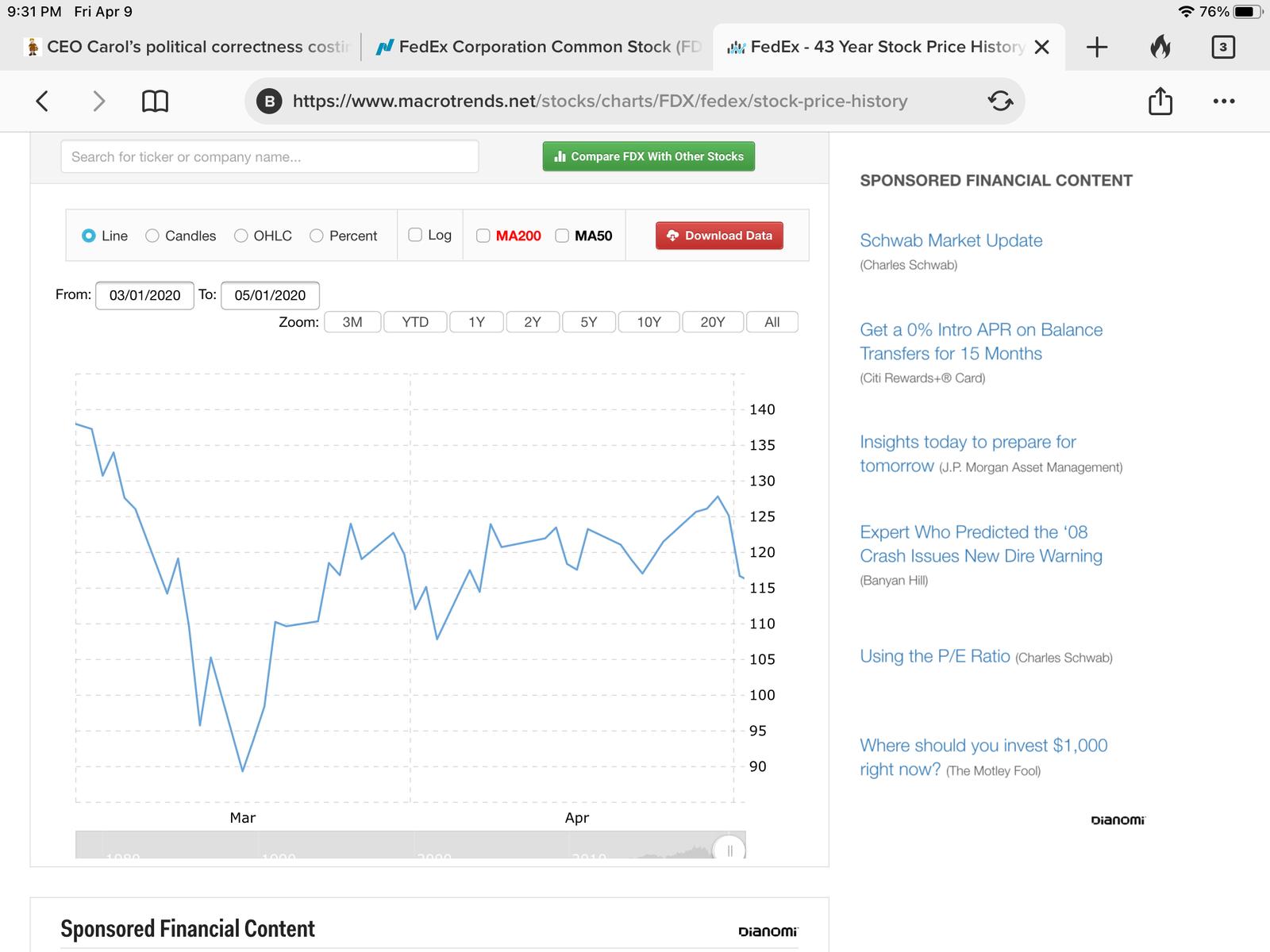Go back to the previous page
The image size is (1270, 952).
tap(43, 101)
